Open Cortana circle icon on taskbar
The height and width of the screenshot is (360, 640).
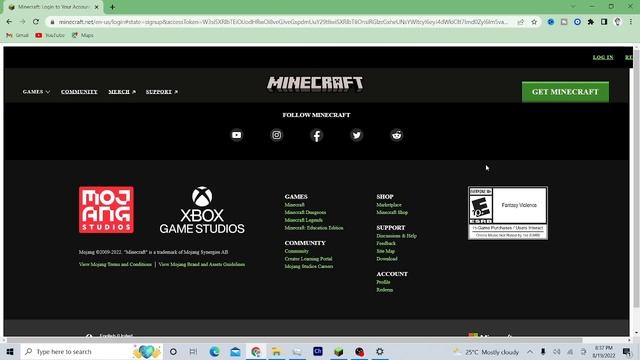click(173, 351)
